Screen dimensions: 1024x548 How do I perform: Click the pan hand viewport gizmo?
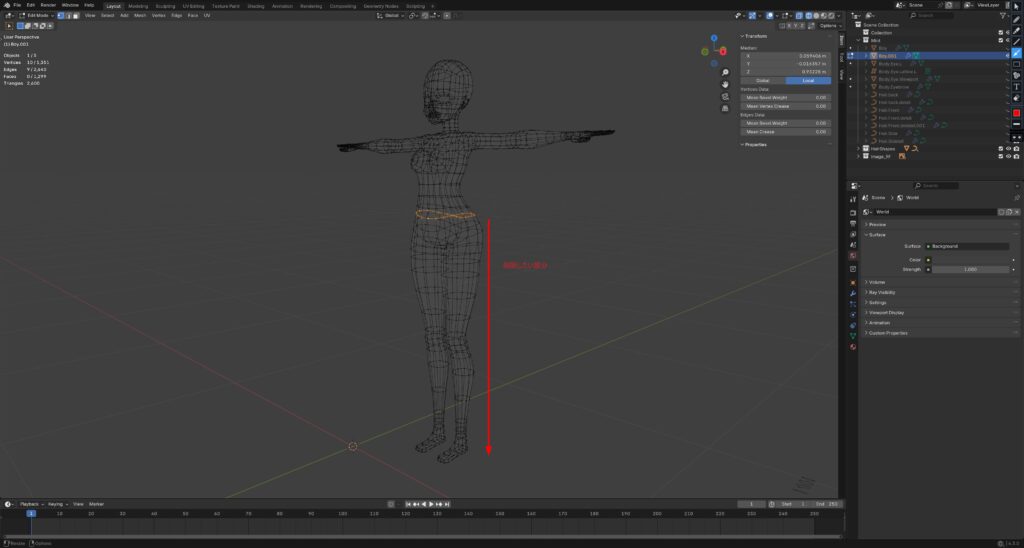tap(725, 84)
